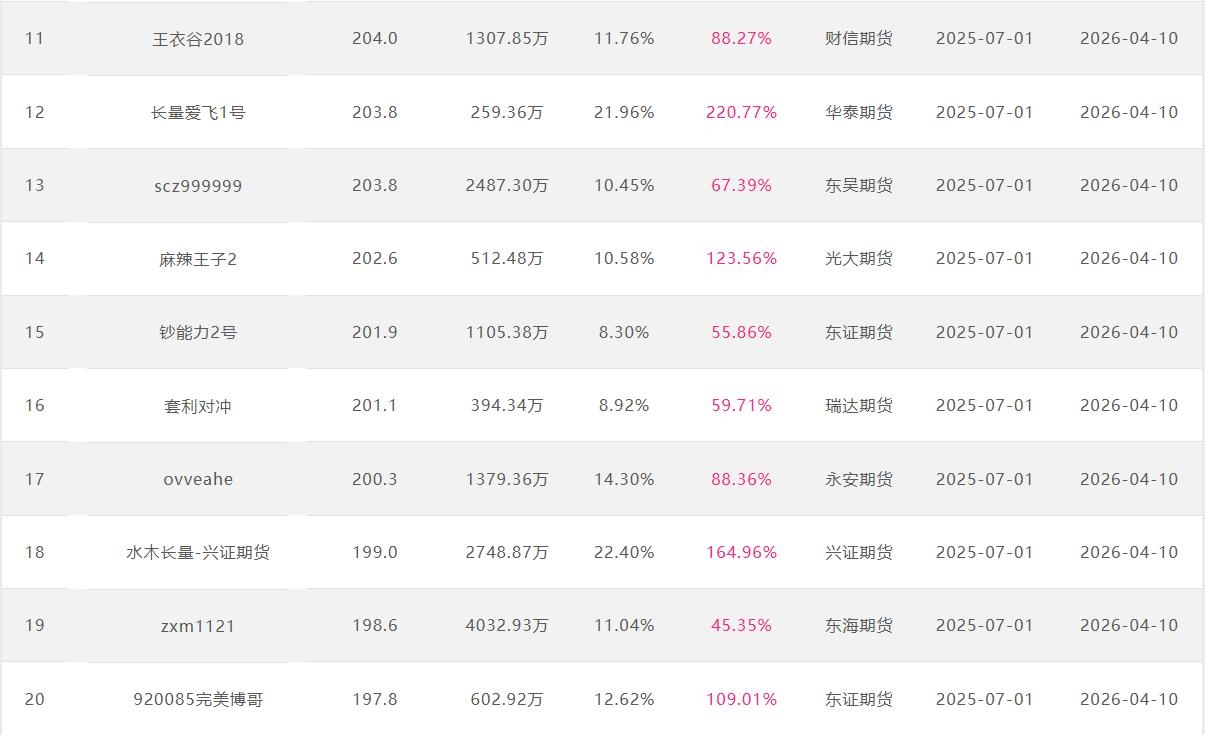The image size is (1205, 735).
Task: Click the 财信期货 company cell
Action: click(x=859, y=39)
